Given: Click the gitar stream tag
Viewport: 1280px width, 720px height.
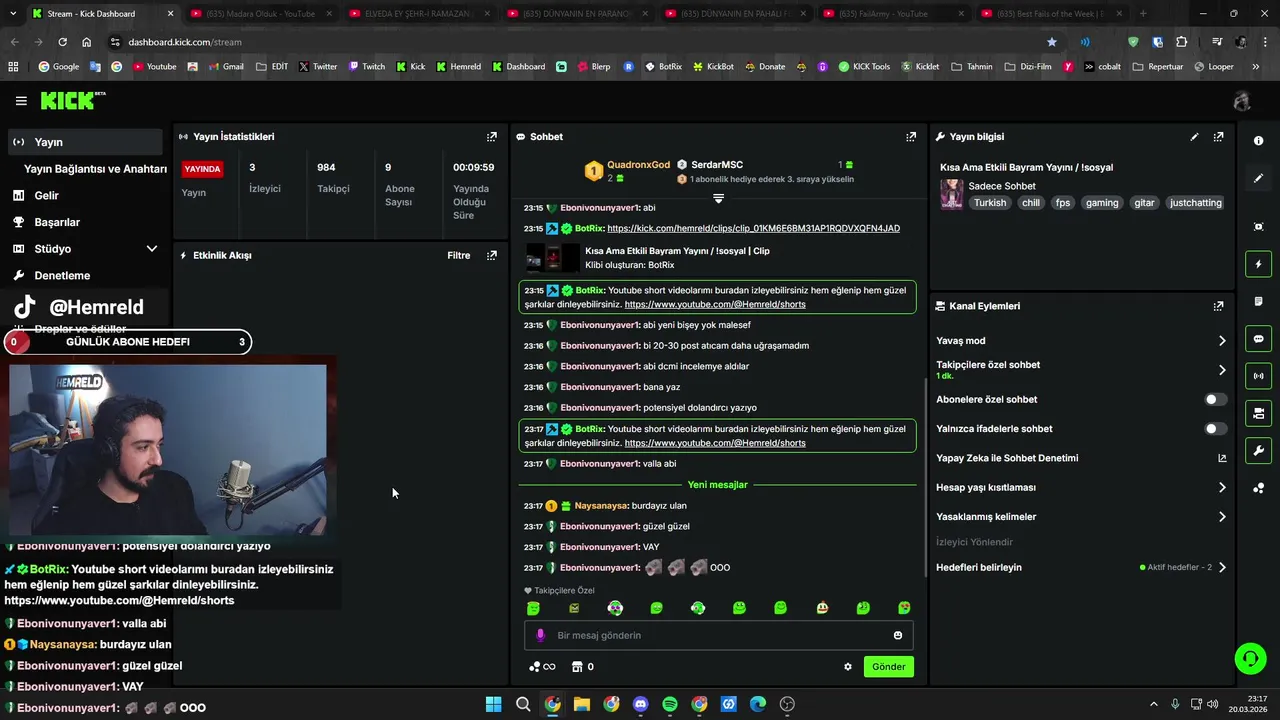Looking at the screenshot, I should click(x=1144, y=203).
